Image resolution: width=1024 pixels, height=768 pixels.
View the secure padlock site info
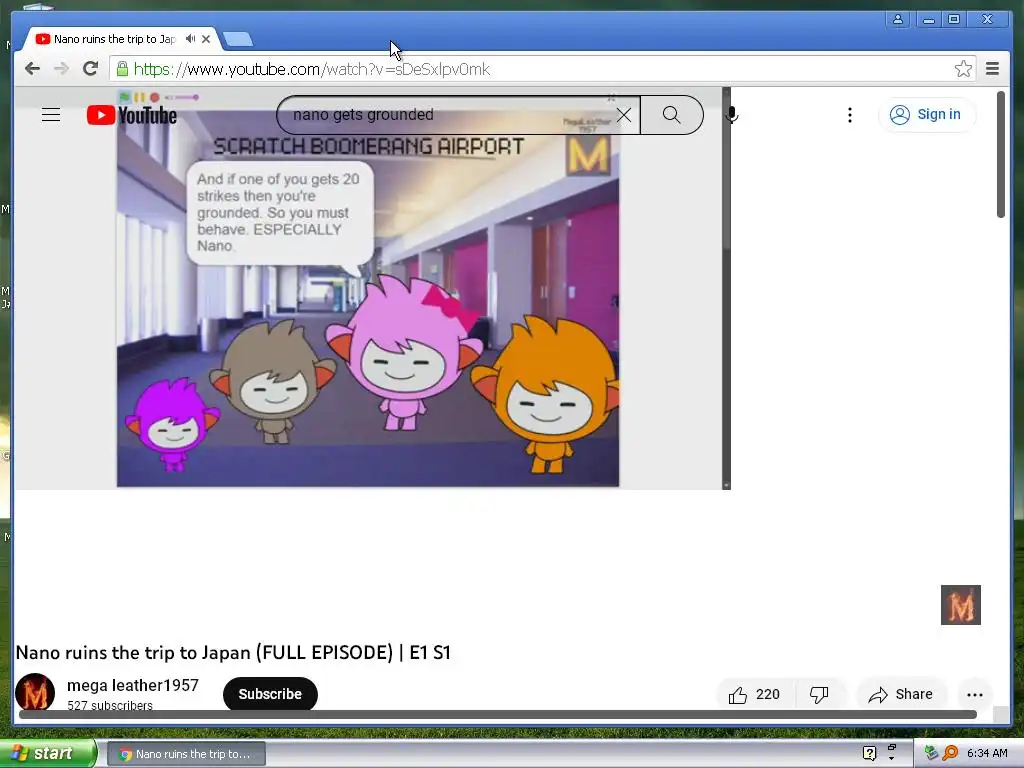click(x=121, y=69)
